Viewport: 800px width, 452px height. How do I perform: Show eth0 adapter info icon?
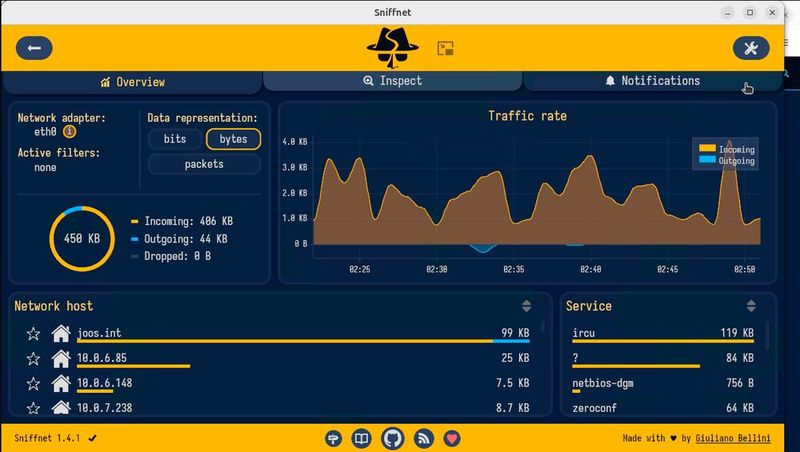[69, 131]
